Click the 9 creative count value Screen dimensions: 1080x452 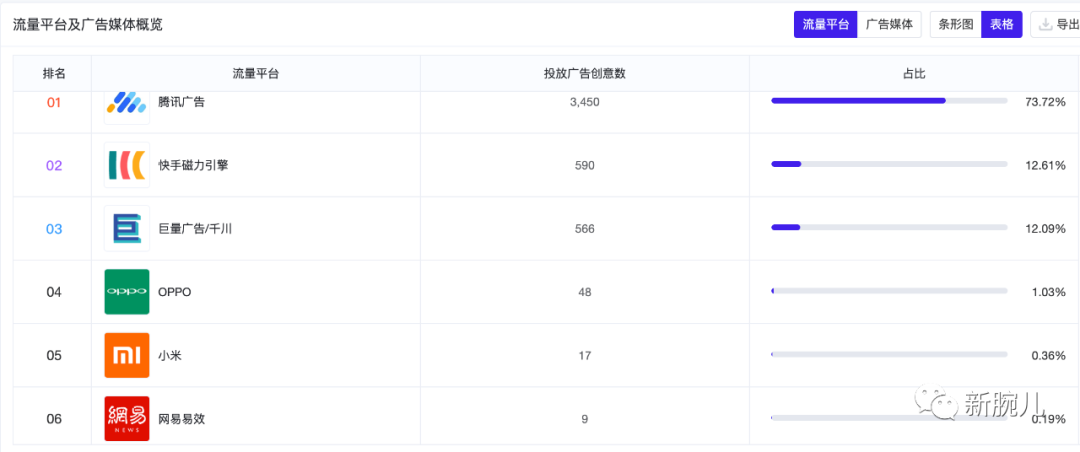(x=585, y=418)
